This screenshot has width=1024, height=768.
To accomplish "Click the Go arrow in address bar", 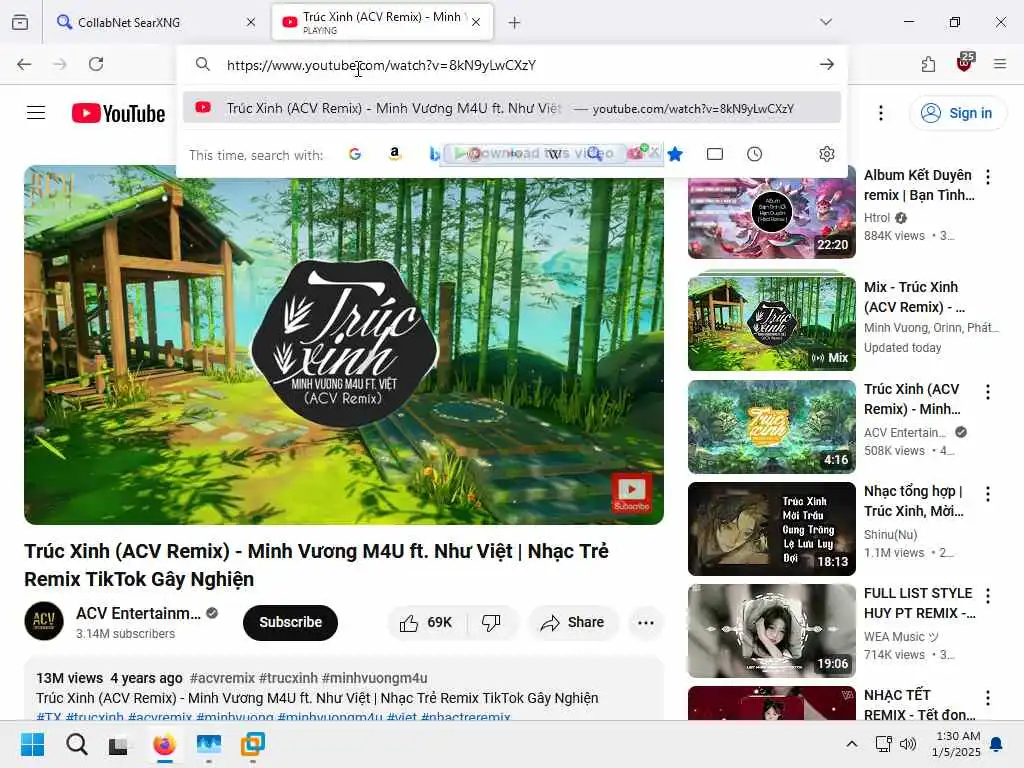I will pos(827,64).
